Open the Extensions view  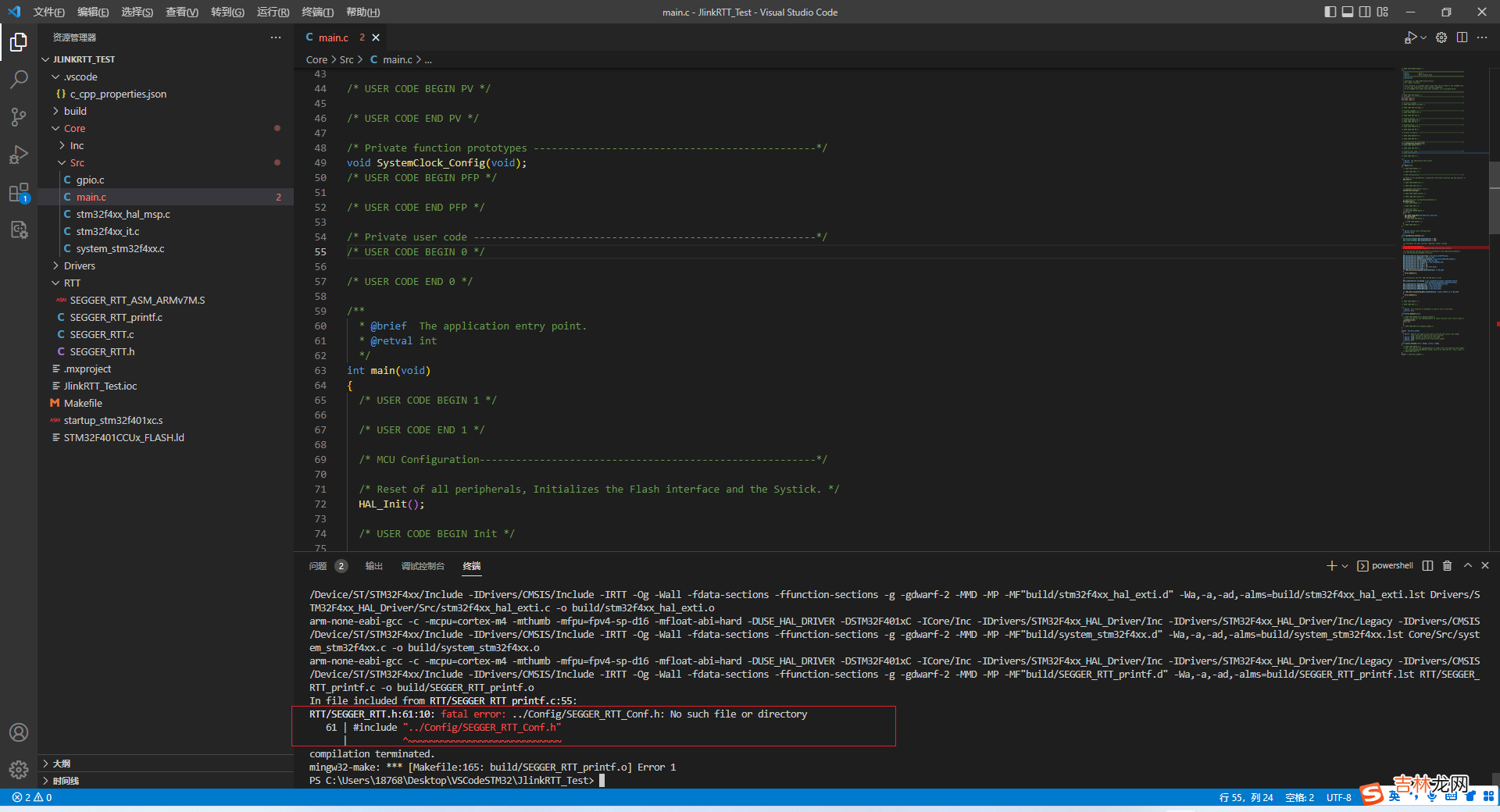tap(19, 192)
